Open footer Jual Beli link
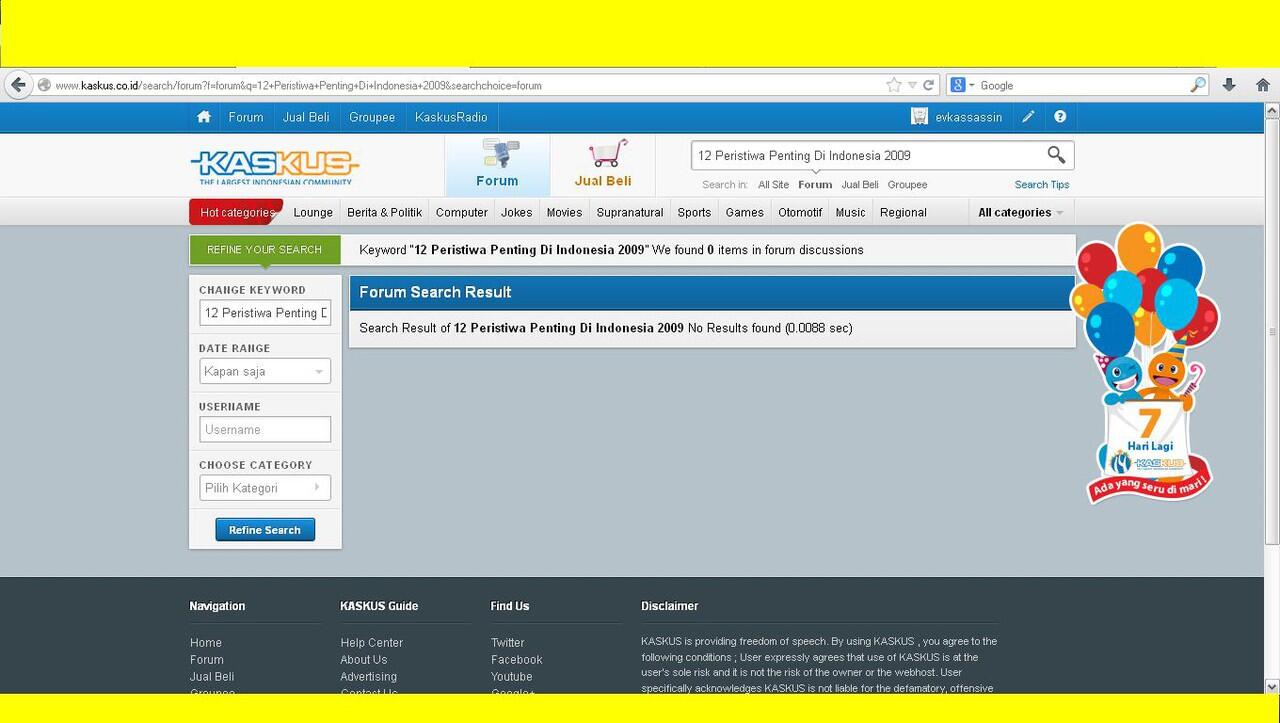 212,677
